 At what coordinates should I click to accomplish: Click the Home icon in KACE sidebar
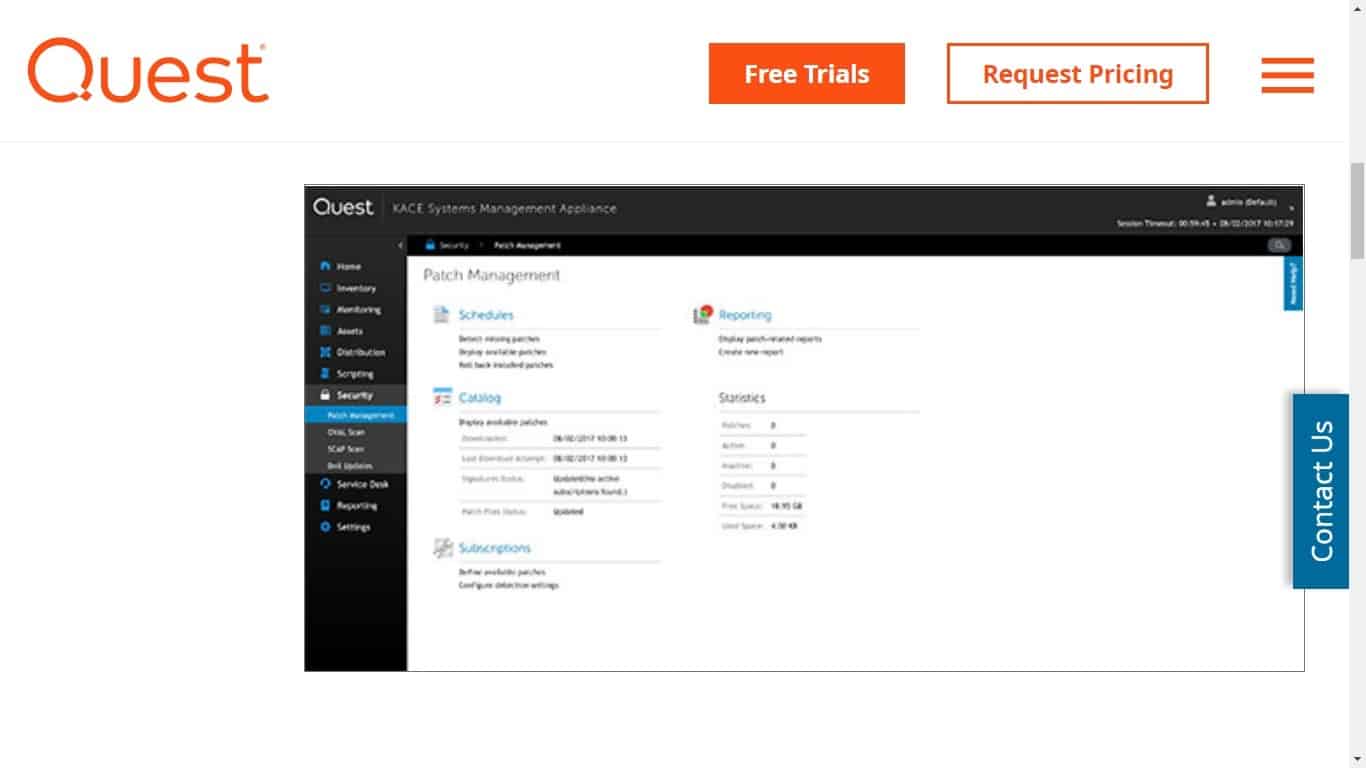[x=325, y=267]
